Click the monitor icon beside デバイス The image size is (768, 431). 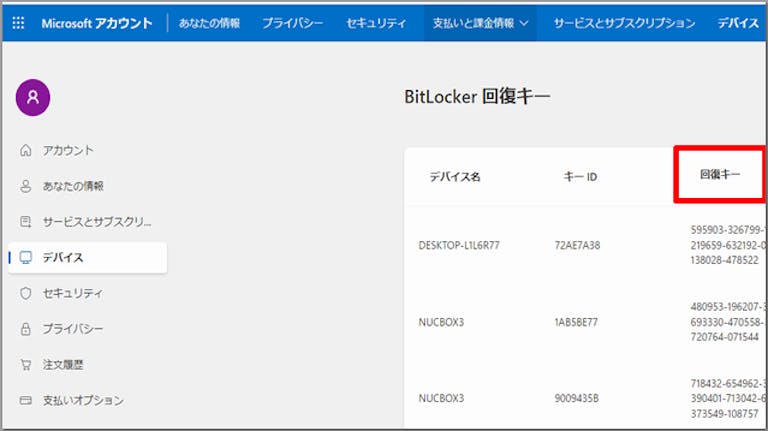coord(25,258)
